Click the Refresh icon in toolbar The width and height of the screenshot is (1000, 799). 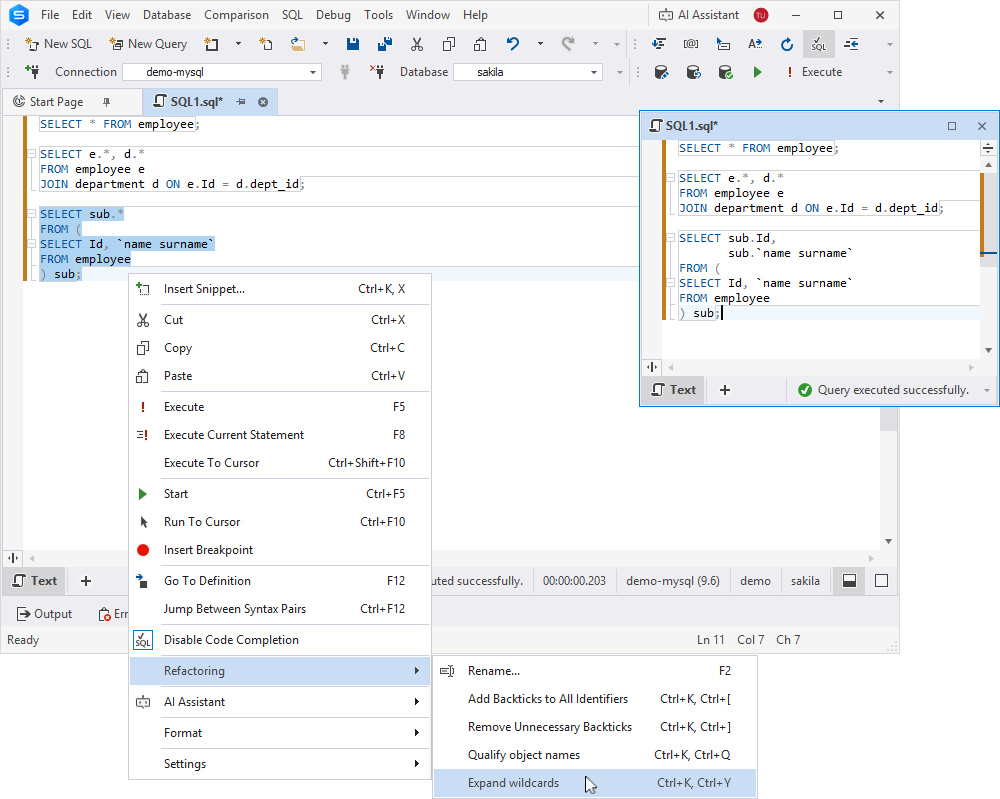click(787, 44)
